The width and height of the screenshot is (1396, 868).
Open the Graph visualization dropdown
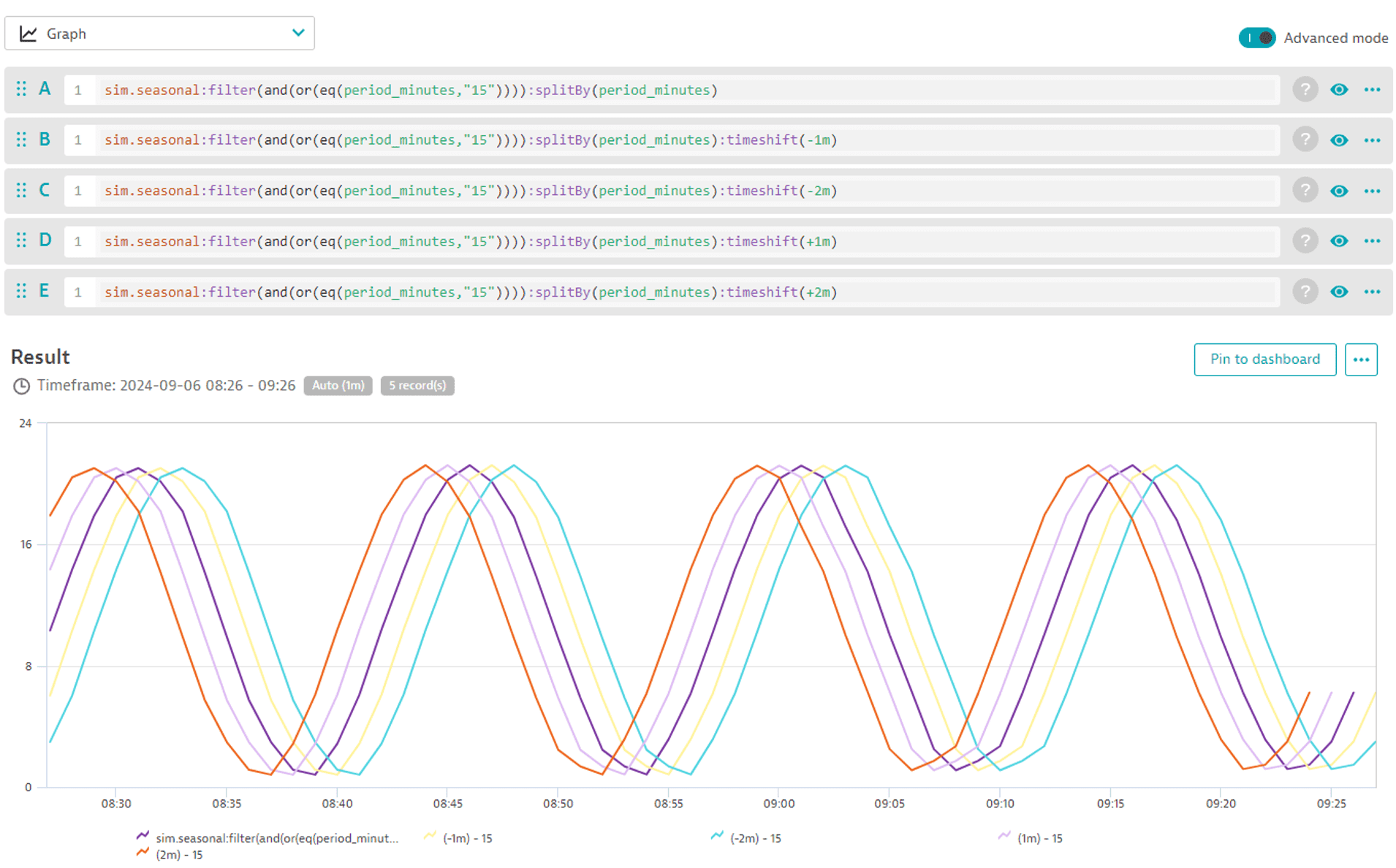(297, 33)
